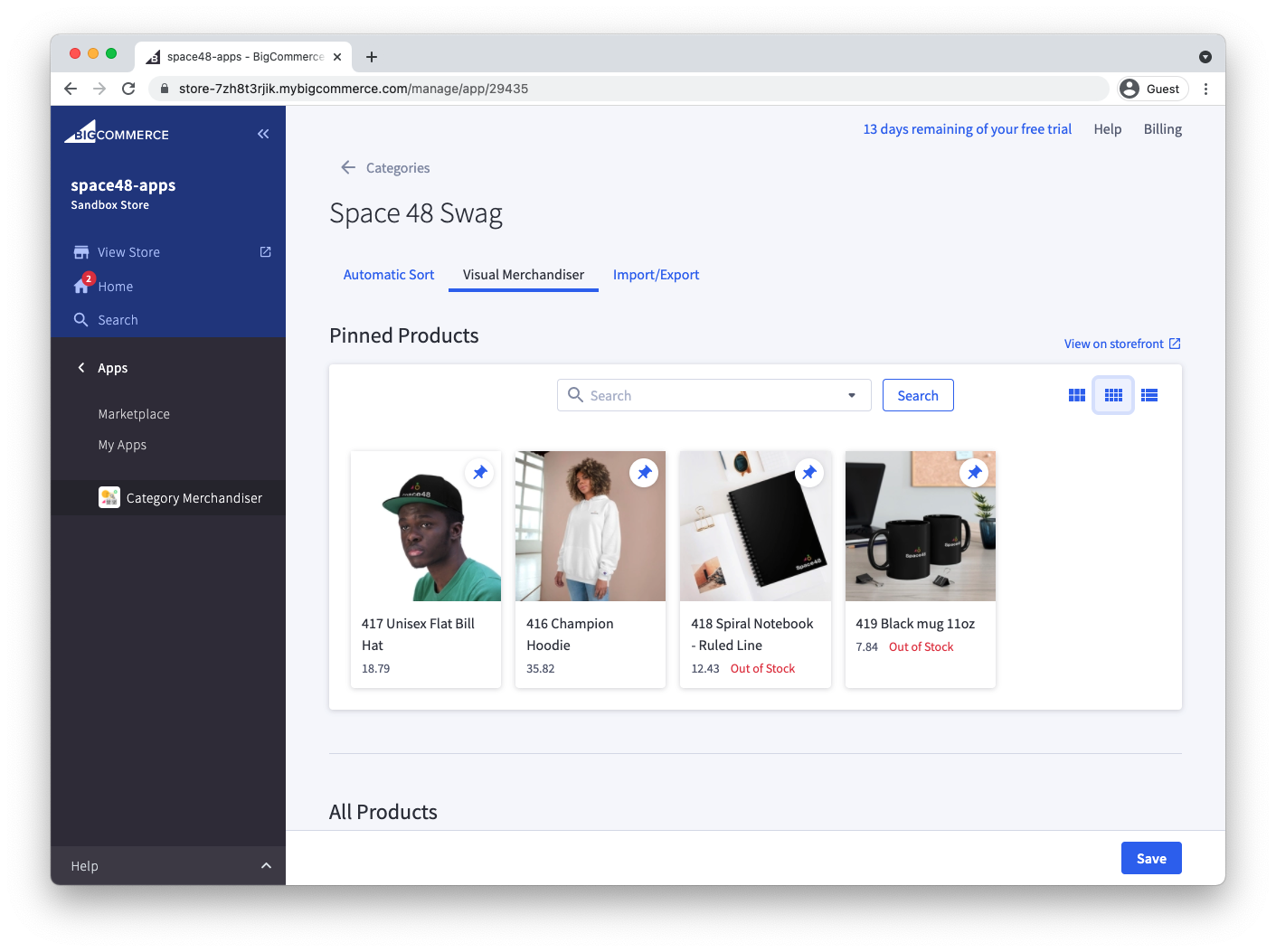Select Category Merchandiser menu item
1276x952 pixels.
click(168, 498)
